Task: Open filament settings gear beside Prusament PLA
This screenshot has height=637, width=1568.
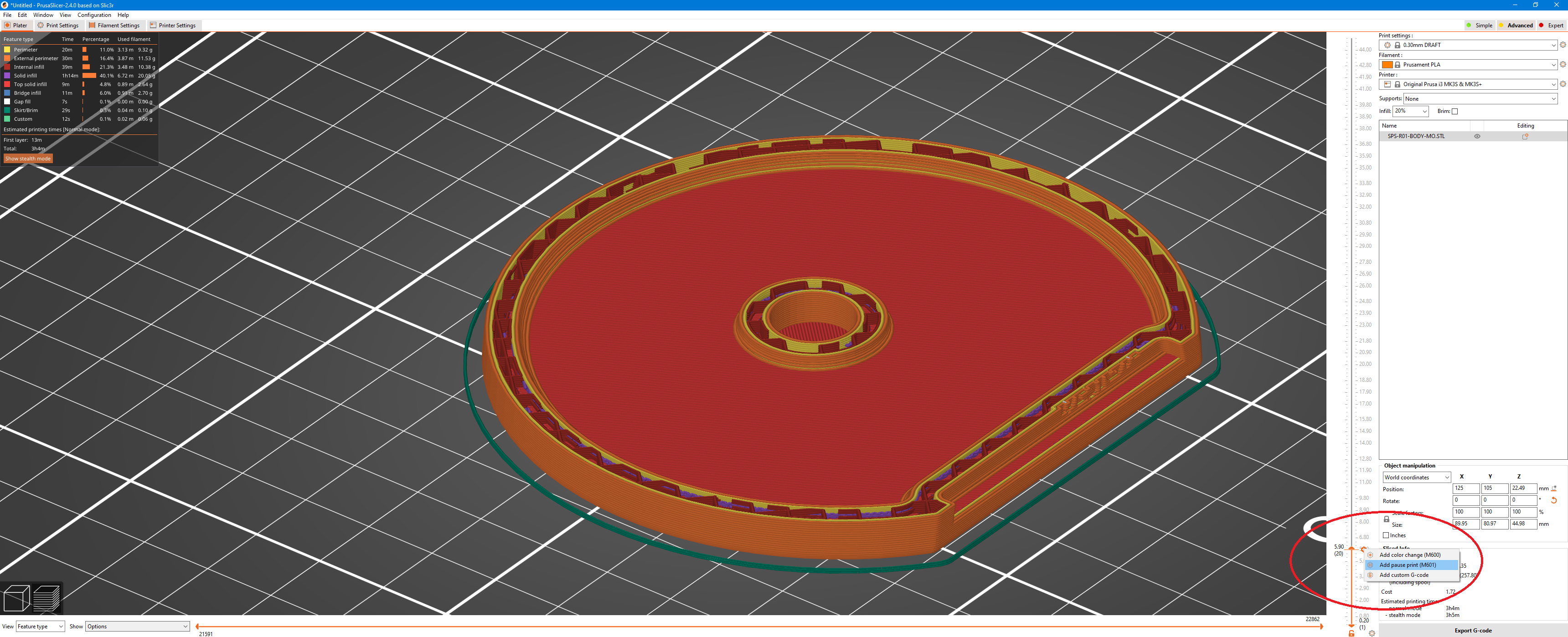Action: [1563, 65]
